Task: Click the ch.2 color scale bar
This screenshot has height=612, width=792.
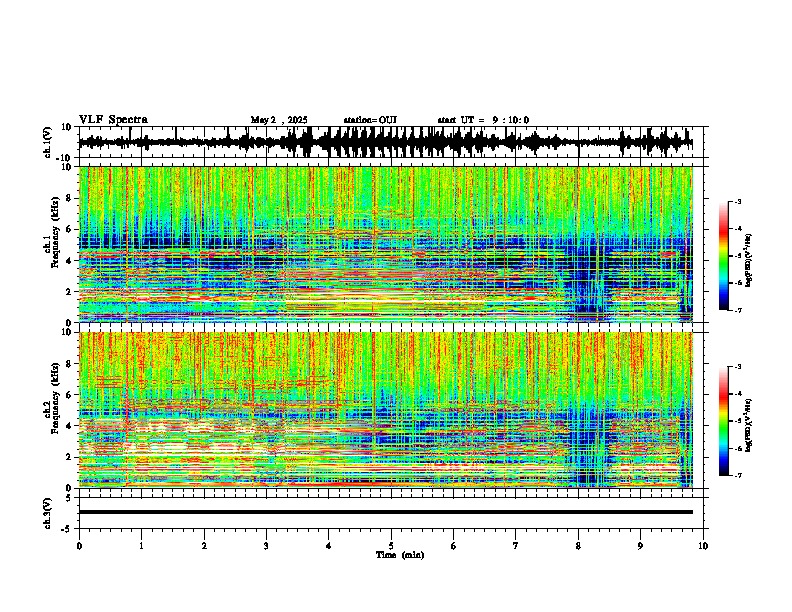Action: pyautogui.click(x=724, y=421)
